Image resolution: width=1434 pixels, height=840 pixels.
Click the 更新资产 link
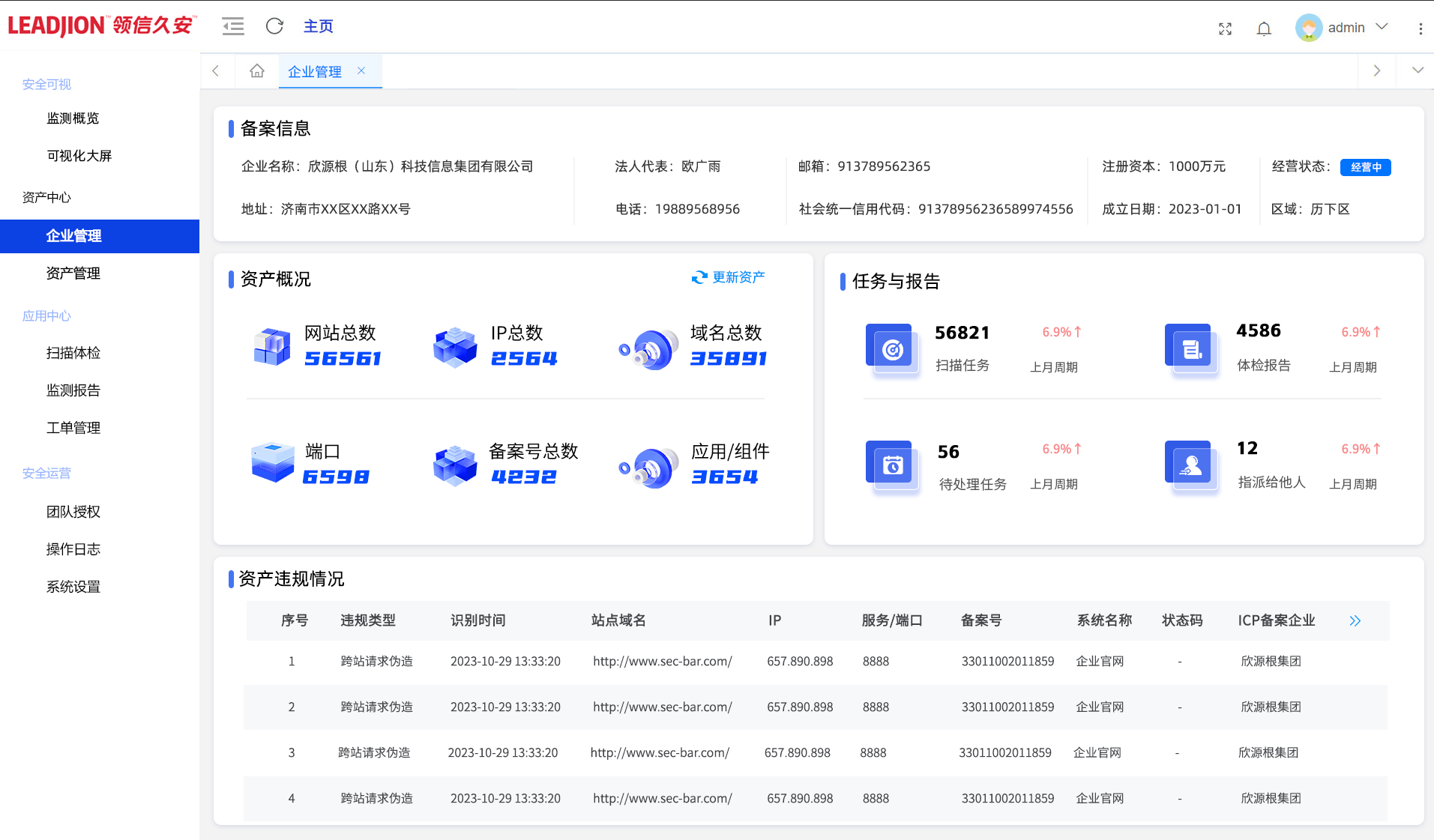(x=738, y=277)
